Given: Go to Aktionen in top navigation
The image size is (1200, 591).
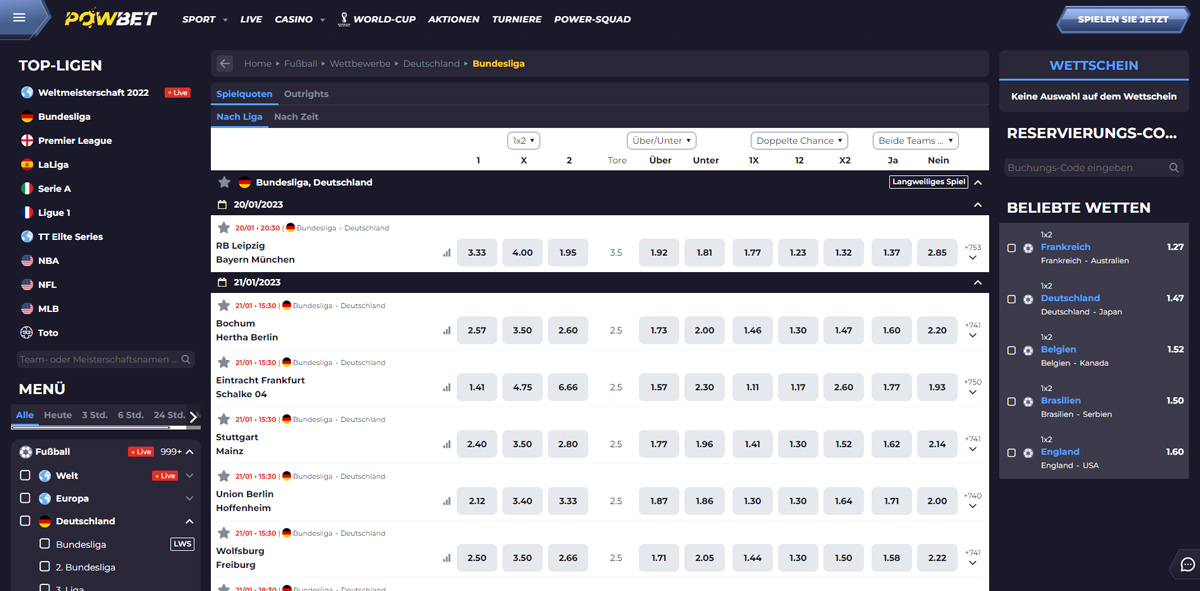Looking at the screenshot, I should point(453,19).
